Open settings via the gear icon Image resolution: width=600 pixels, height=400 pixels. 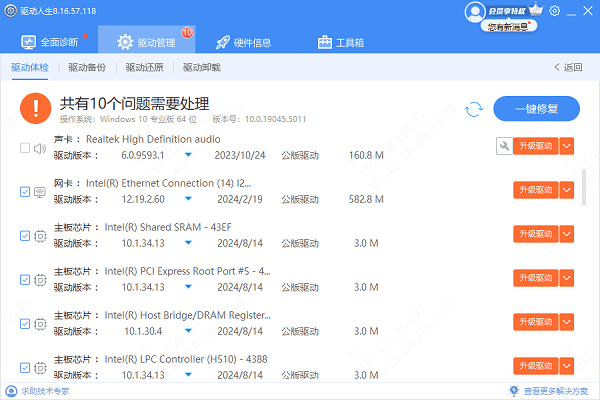[x=556, y=10]
